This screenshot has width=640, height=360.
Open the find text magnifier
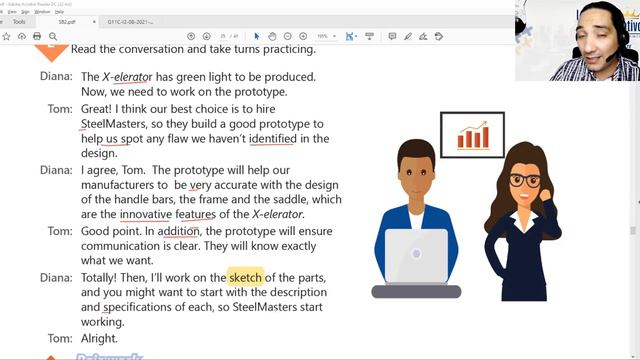pos(53,36)
